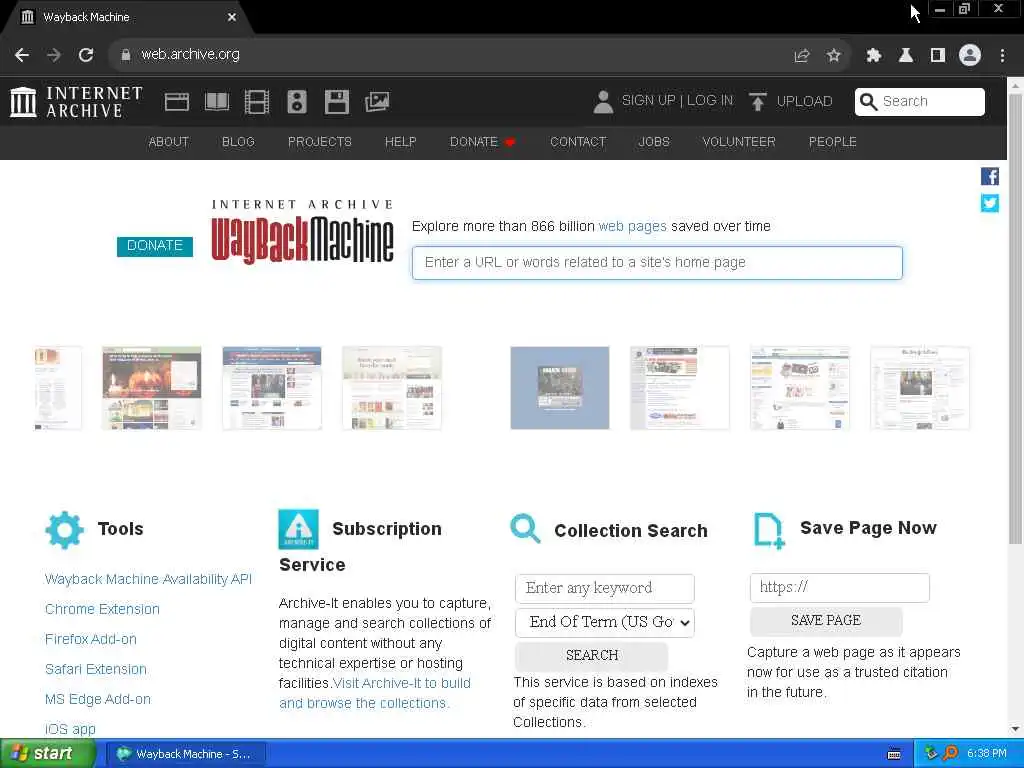The height and width of the screenshot is (768, 1024).
Task: Open the Video film strip icon
Action: click(257, 102)
